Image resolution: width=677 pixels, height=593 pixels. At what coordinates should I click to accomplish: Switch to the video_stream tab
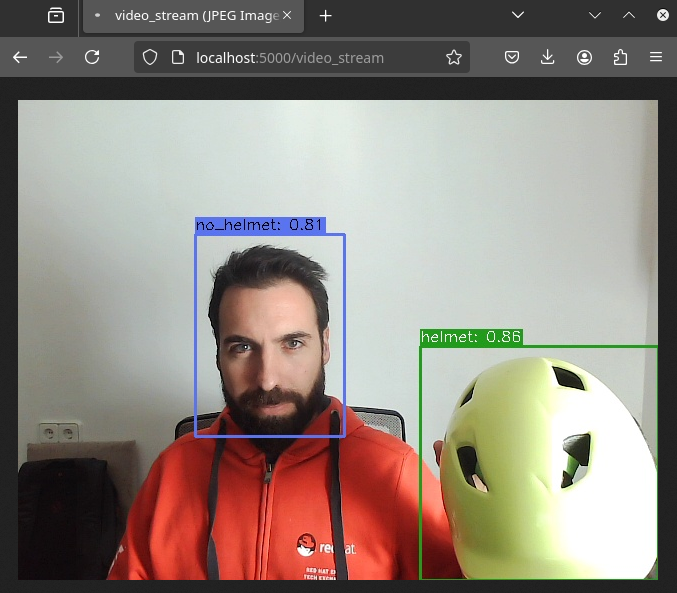[193, 16]
